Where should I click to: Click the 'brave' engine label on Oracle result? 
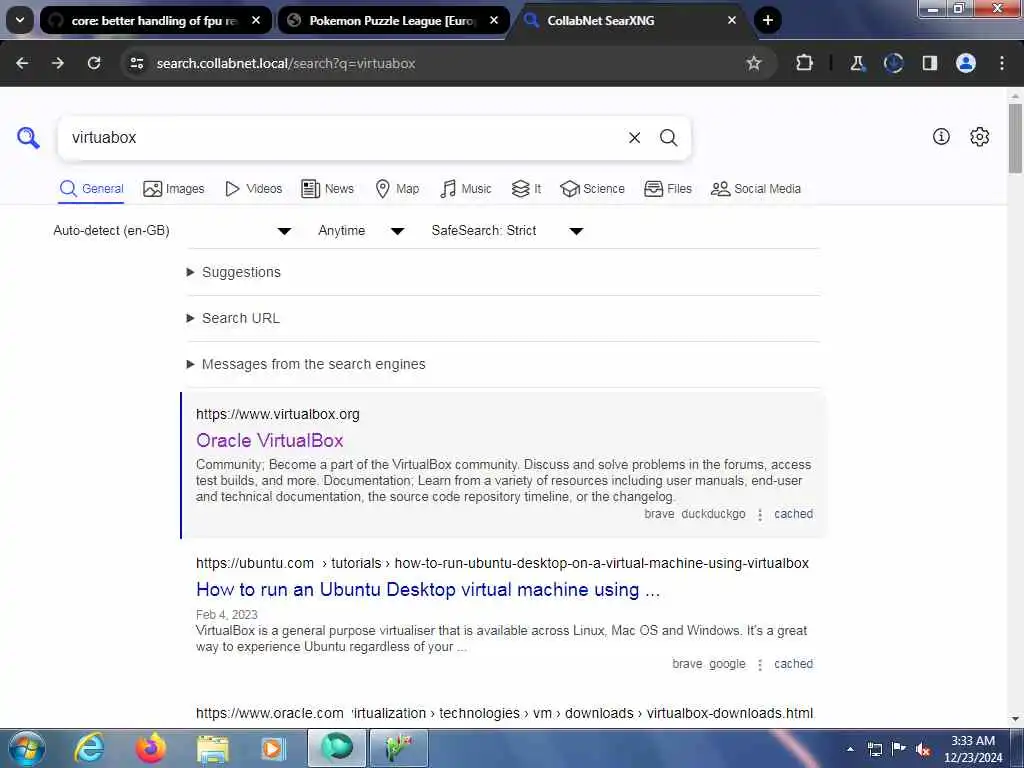click(x=659, y=514)
